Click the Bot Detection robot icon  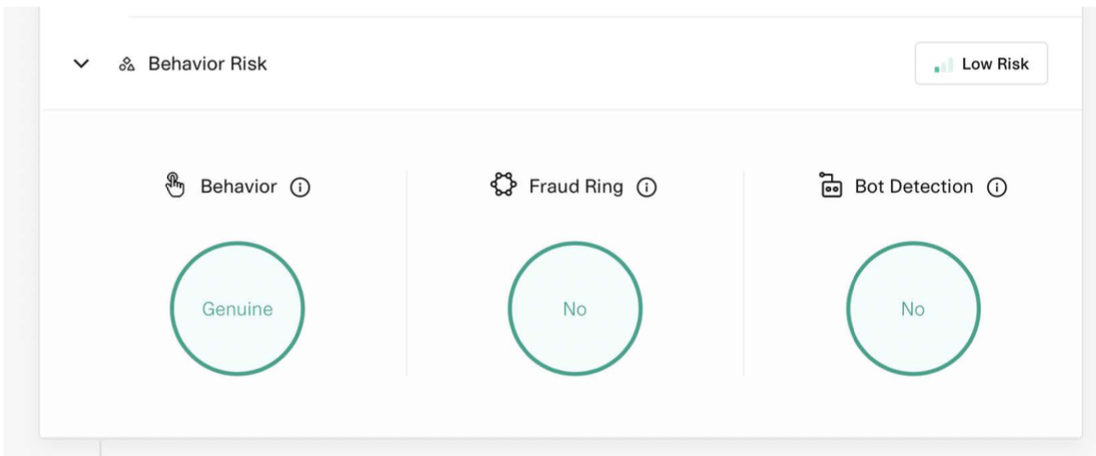830,186
